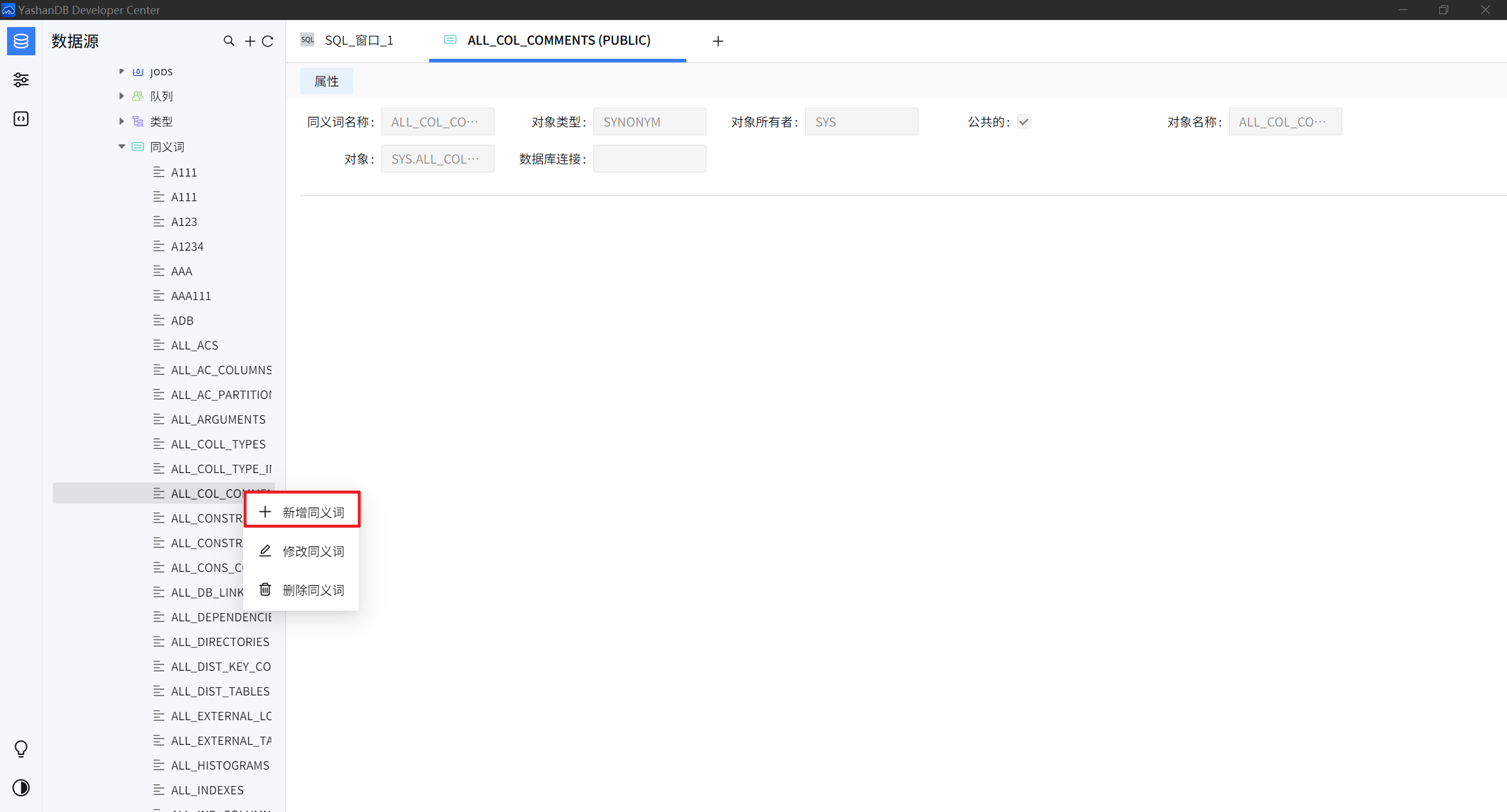Click the YashanDB app logo in title bar
The image size is (1507, 812).
[x=8, y=10]
